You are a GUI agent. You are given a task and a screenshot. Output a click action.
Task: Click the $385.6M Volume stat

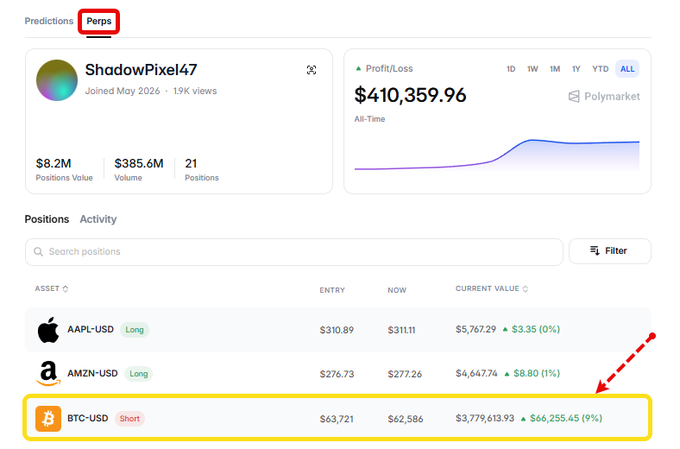coord(139,169)
